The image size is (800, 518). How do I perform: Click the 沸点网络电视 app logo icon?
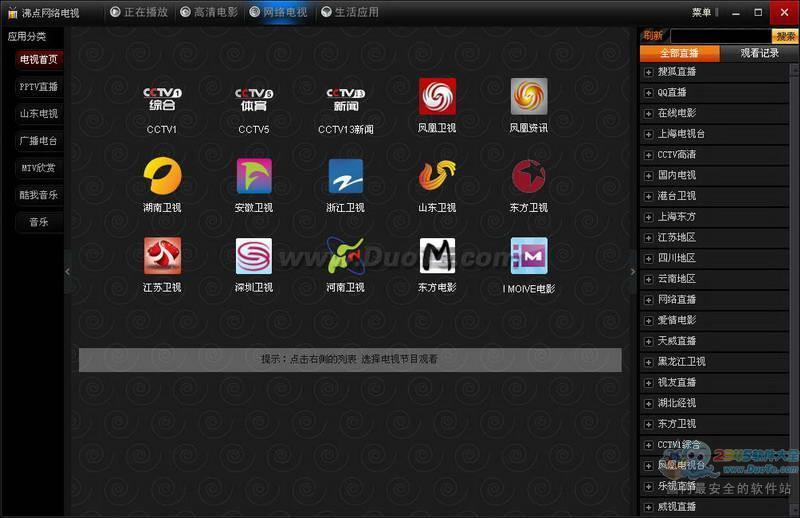[12, 13]
